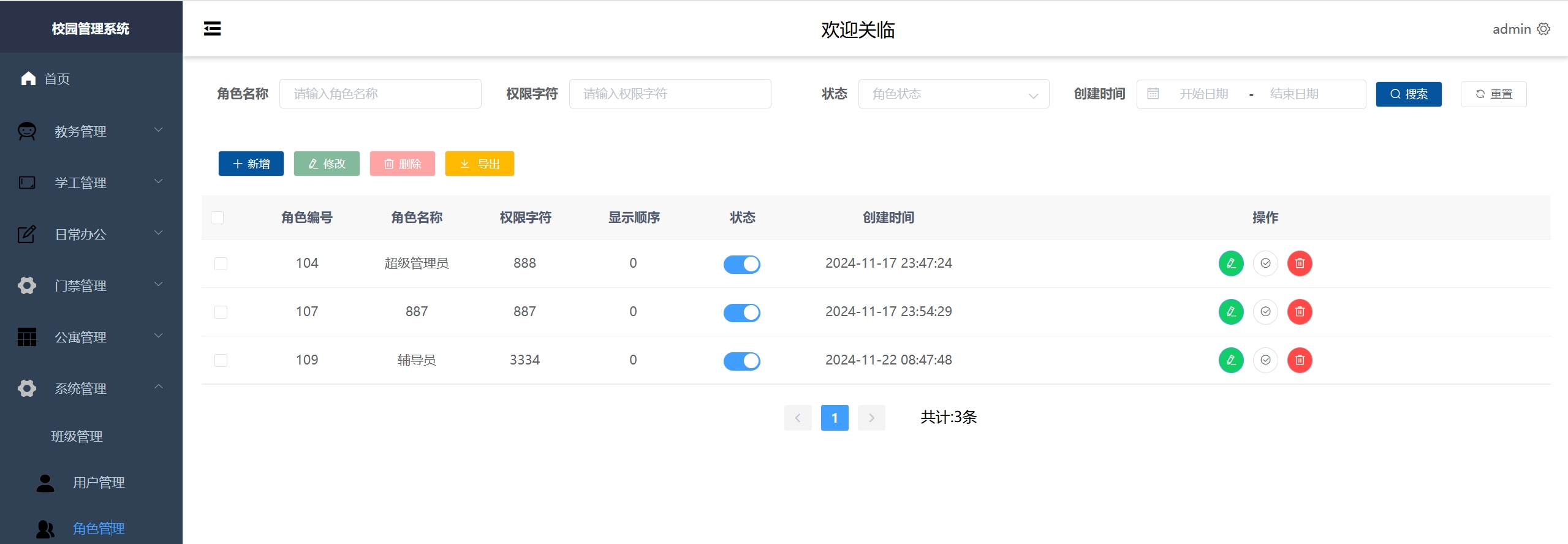Focus the 权限字符 input field
Screen dimensions: 1568x544
[x=670, y=94]
